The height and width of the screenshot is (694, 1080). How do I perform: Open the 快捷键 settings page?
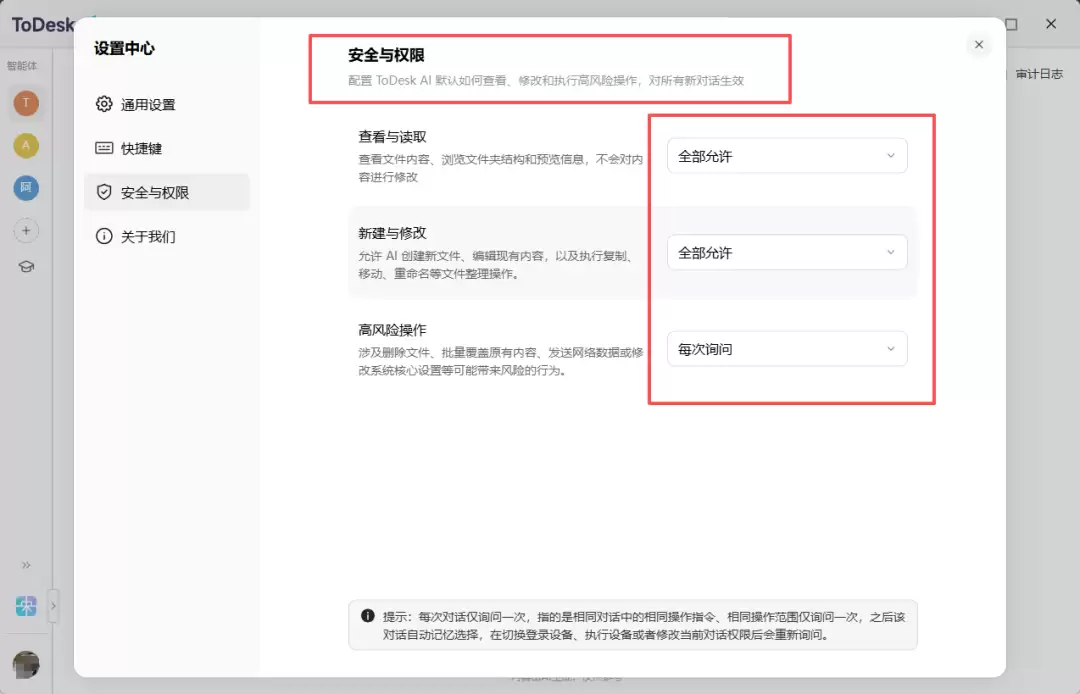click(x=167, y=148)
